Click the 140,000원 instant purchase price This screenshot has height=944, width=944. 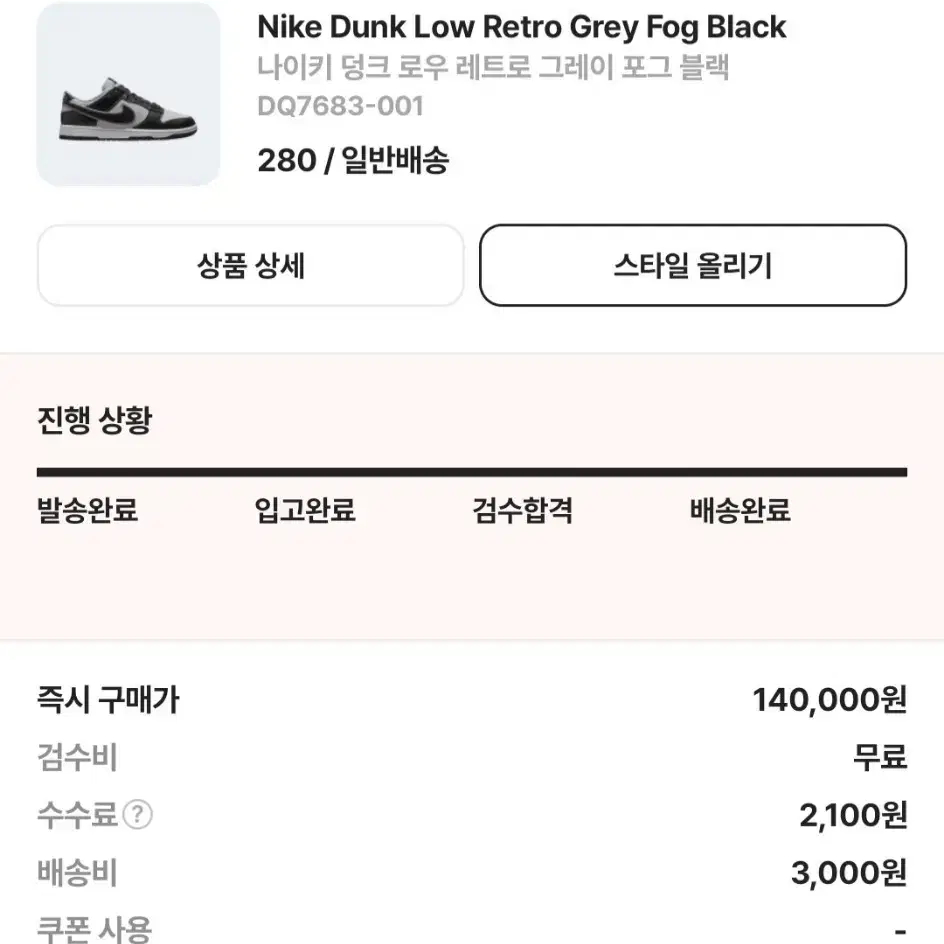click(x=830, y=700)
